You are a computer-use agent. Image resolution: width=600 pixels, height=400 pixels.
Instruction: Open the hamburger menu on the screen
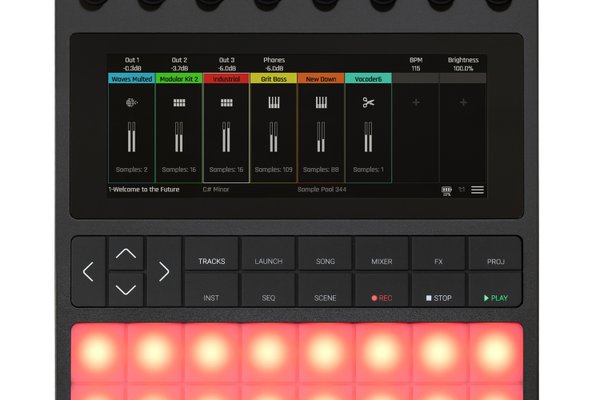pos(478,190)
